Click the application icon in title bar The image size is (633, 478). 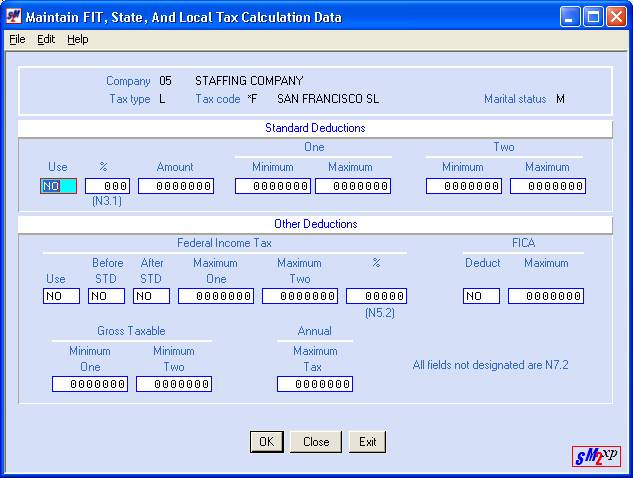(14, 17)
